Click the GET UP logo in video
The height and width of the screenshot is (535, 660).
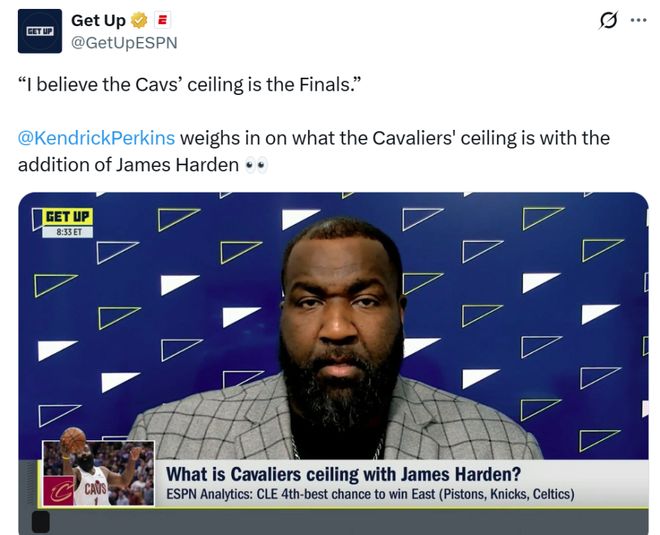(67, 217)
